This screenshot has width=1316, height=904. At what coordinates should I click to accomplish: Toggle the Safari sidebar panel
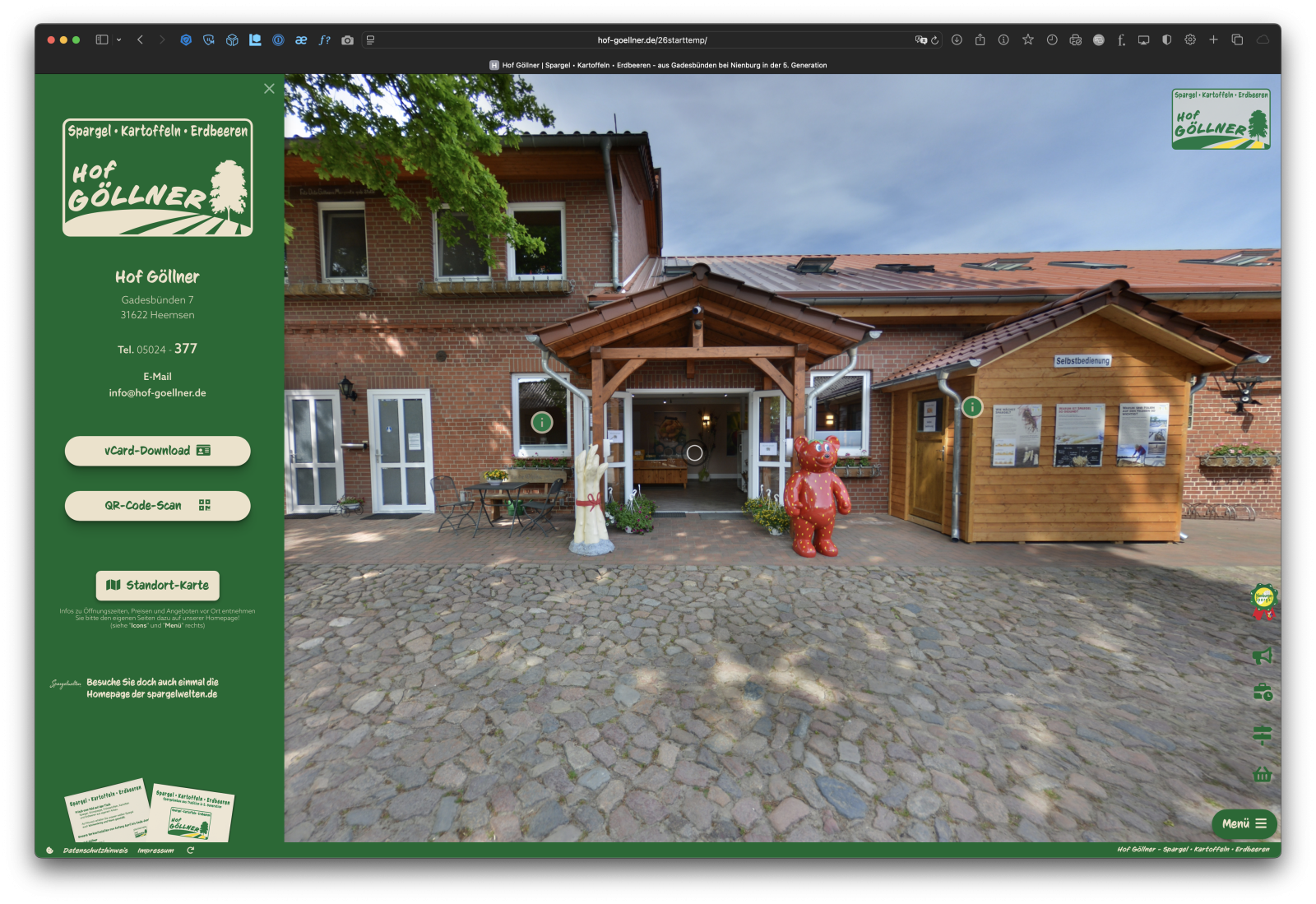102,39
